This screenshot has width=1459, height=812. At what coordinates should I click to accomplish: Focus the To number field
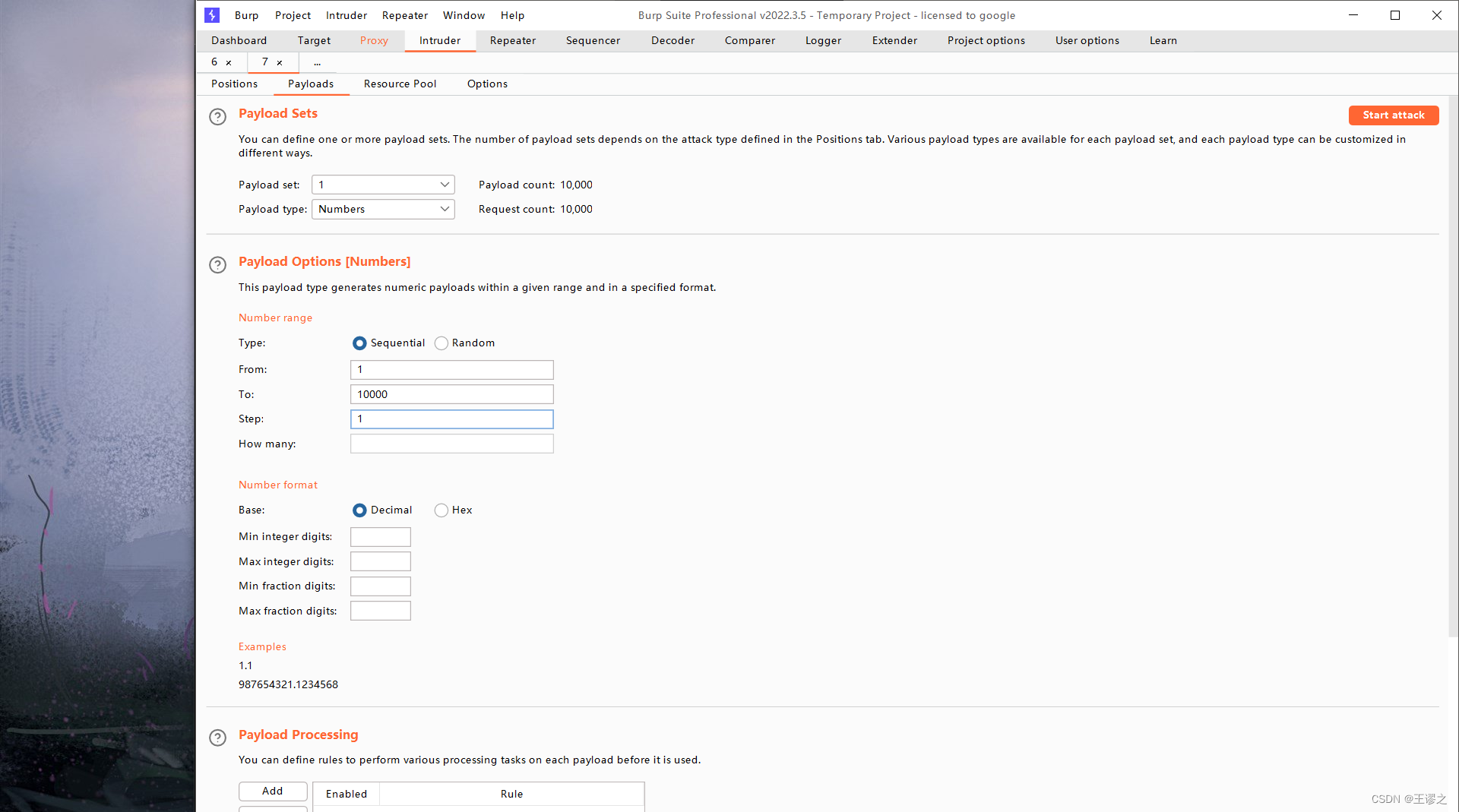451,394
